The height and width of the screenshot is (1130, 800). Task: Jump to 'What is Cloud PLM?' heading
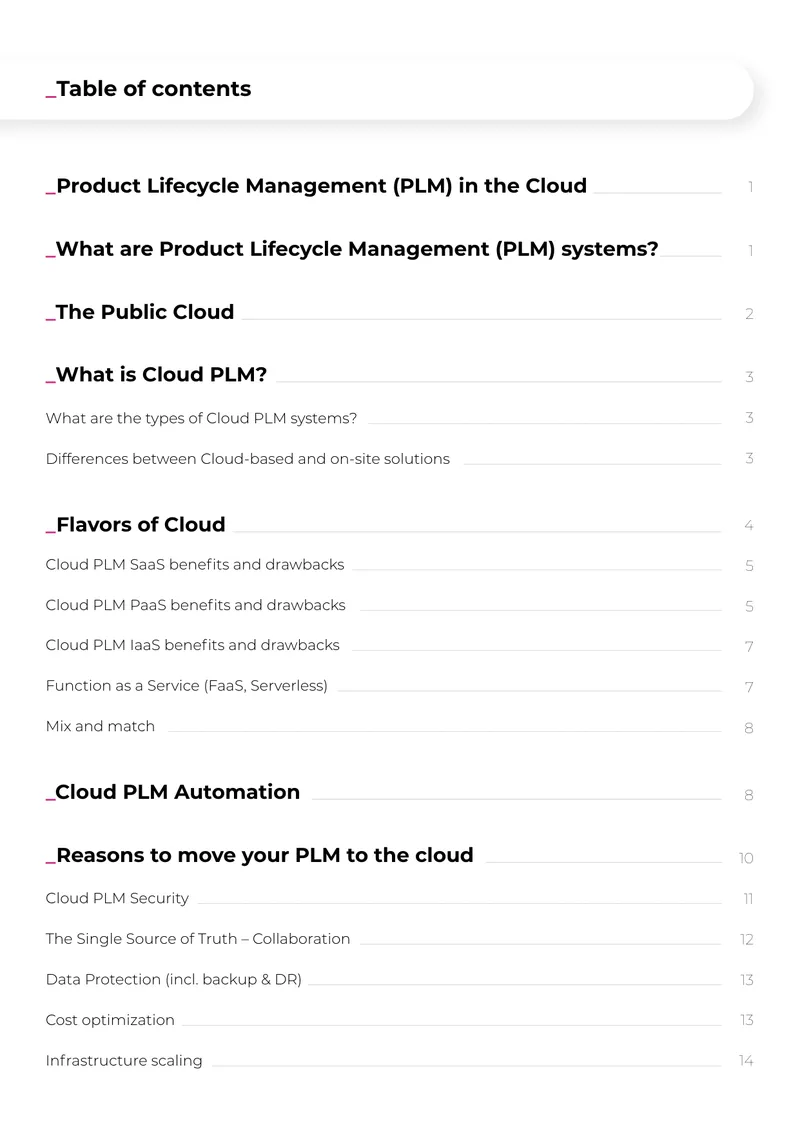click(156, 375)
